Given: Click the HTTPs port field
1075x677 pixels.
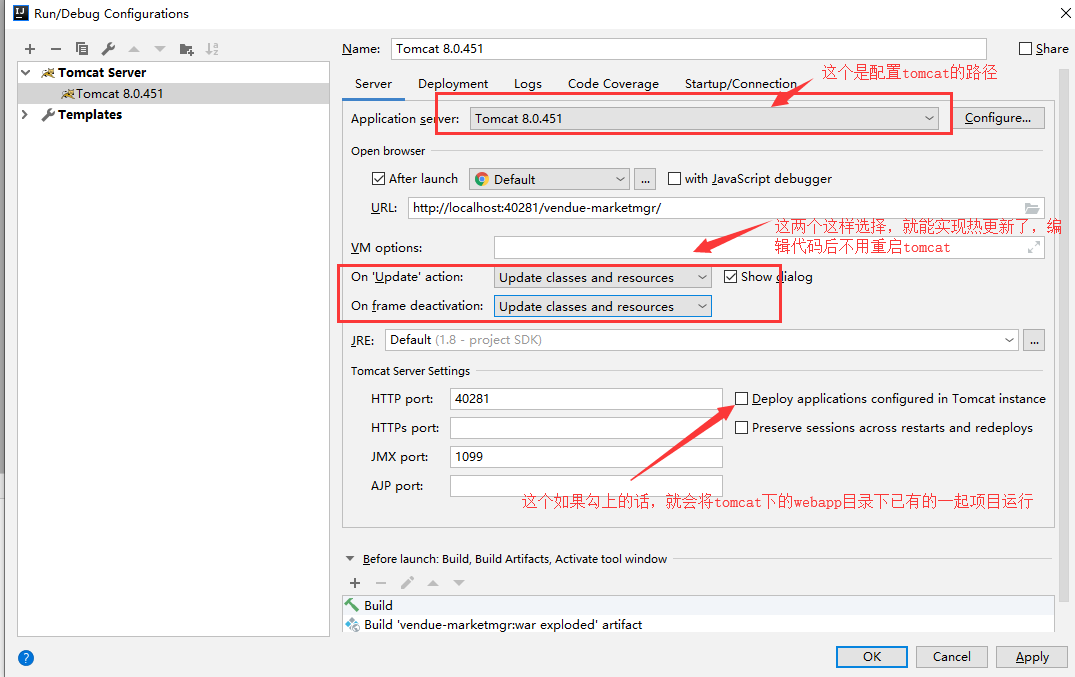Looking at the screenshot, I should tap(586, 427).
